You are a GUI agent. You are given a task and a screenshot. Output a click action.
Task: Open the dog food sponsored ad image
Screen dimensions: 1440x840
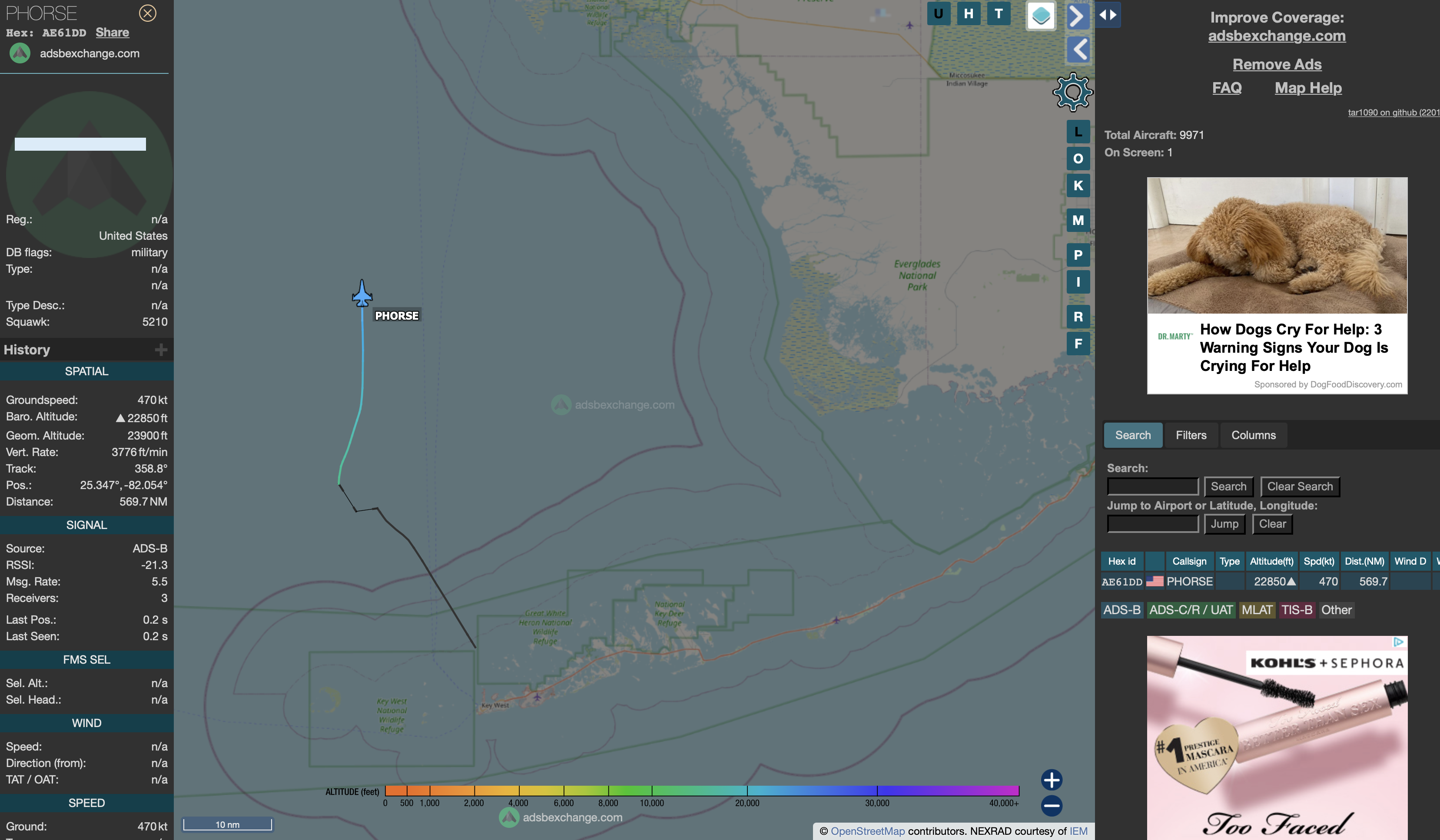point(1277,245)
